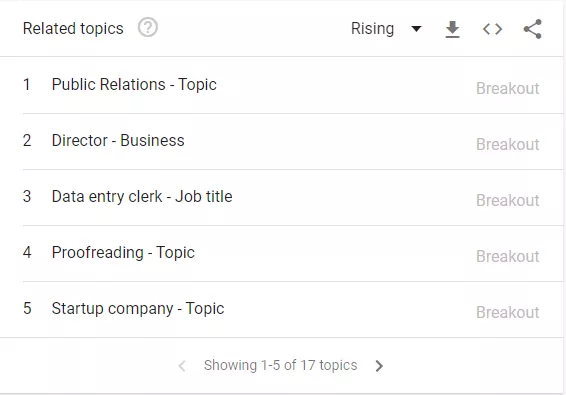Click the Related topics heading
This screenshot has width=566, height=395.
[73, 29]
